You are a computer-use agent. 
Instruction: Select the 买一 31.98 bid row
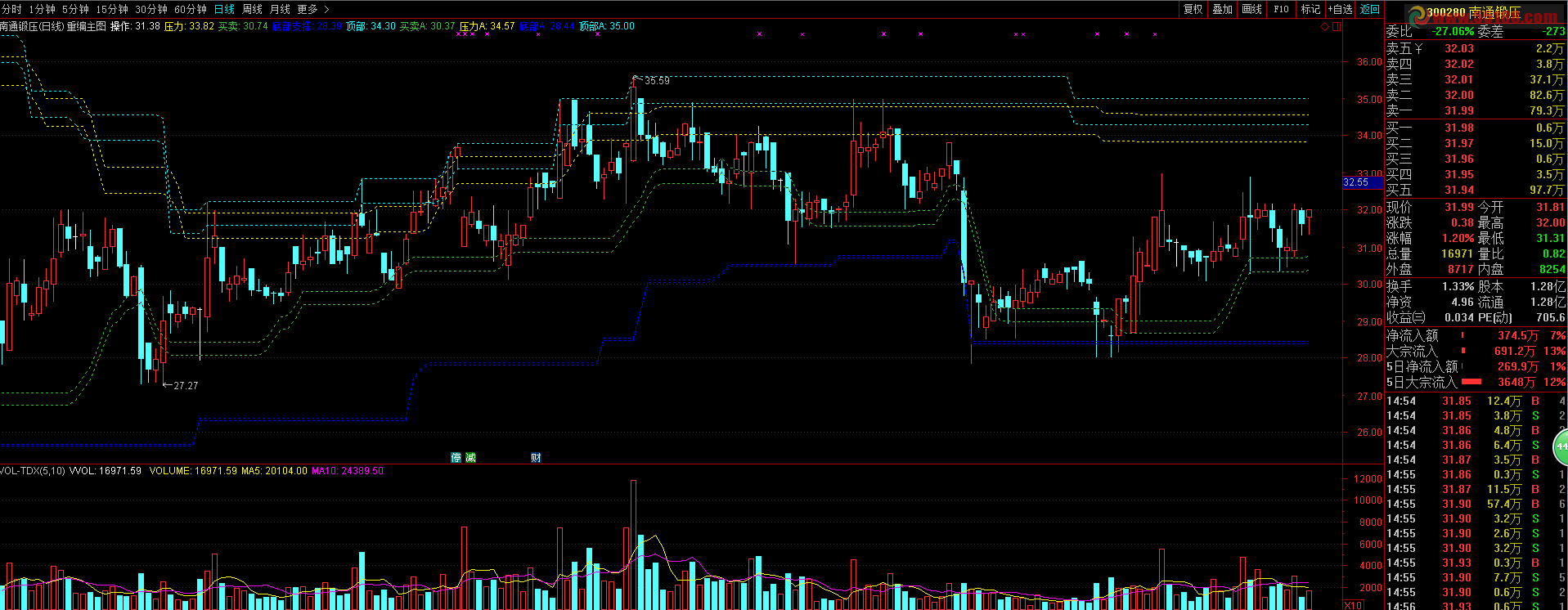click(x=1476, y=128)
